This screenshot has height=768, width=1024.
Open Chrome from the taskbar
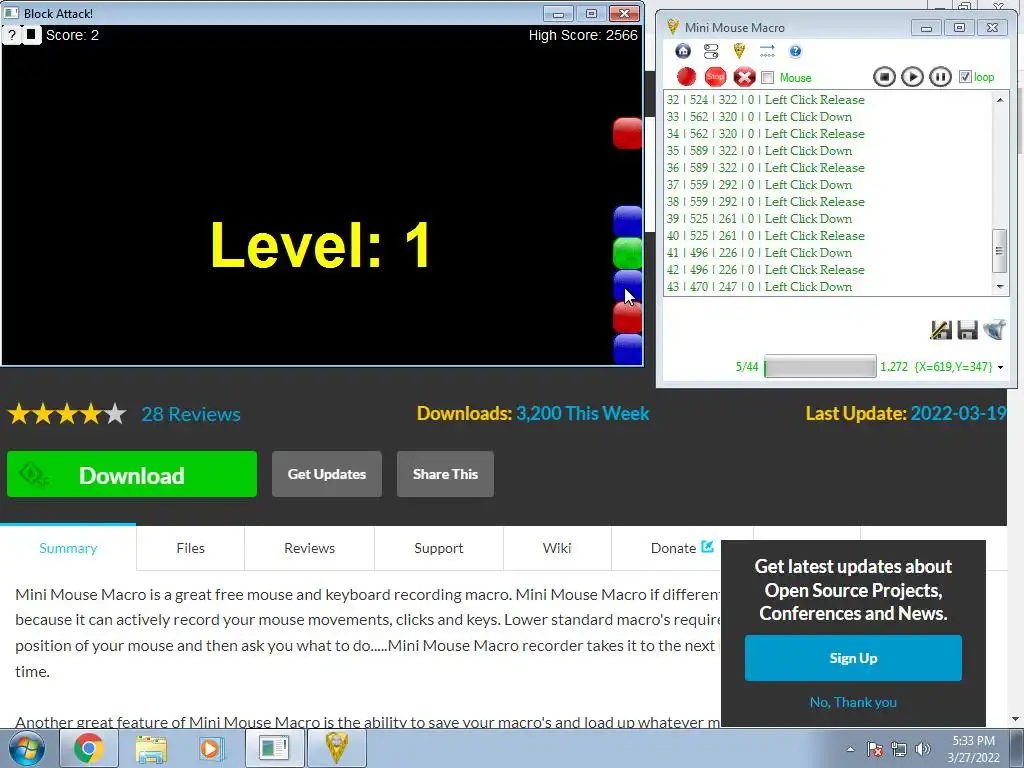coord(89,748)
